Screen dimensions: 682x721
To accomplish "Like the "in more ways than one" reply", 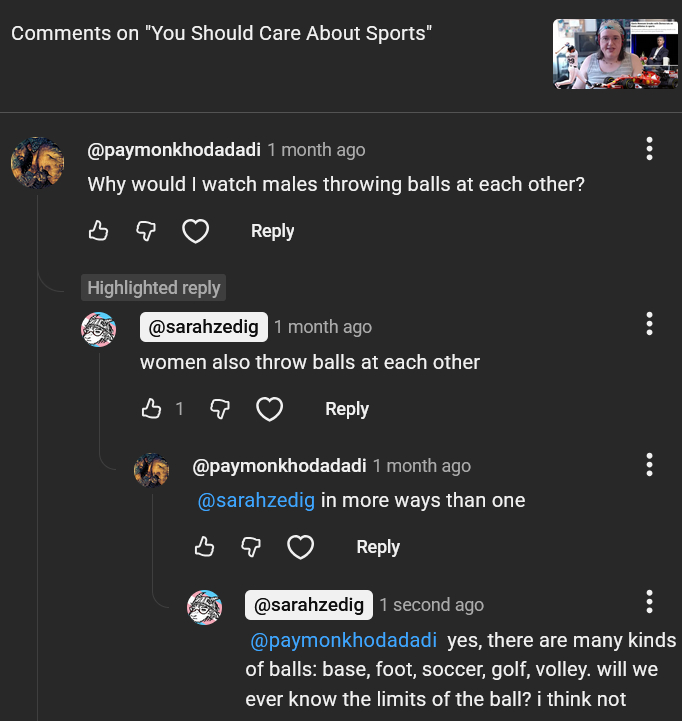I will [204, 547].
